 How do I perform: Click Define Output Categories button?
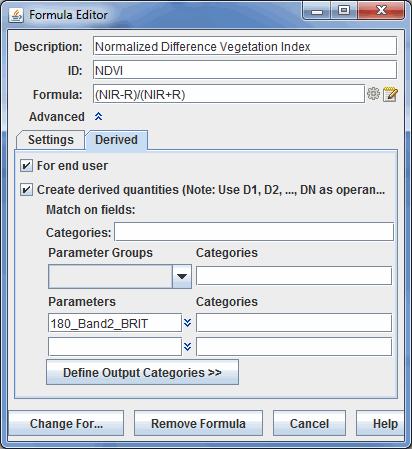[142, 372]
